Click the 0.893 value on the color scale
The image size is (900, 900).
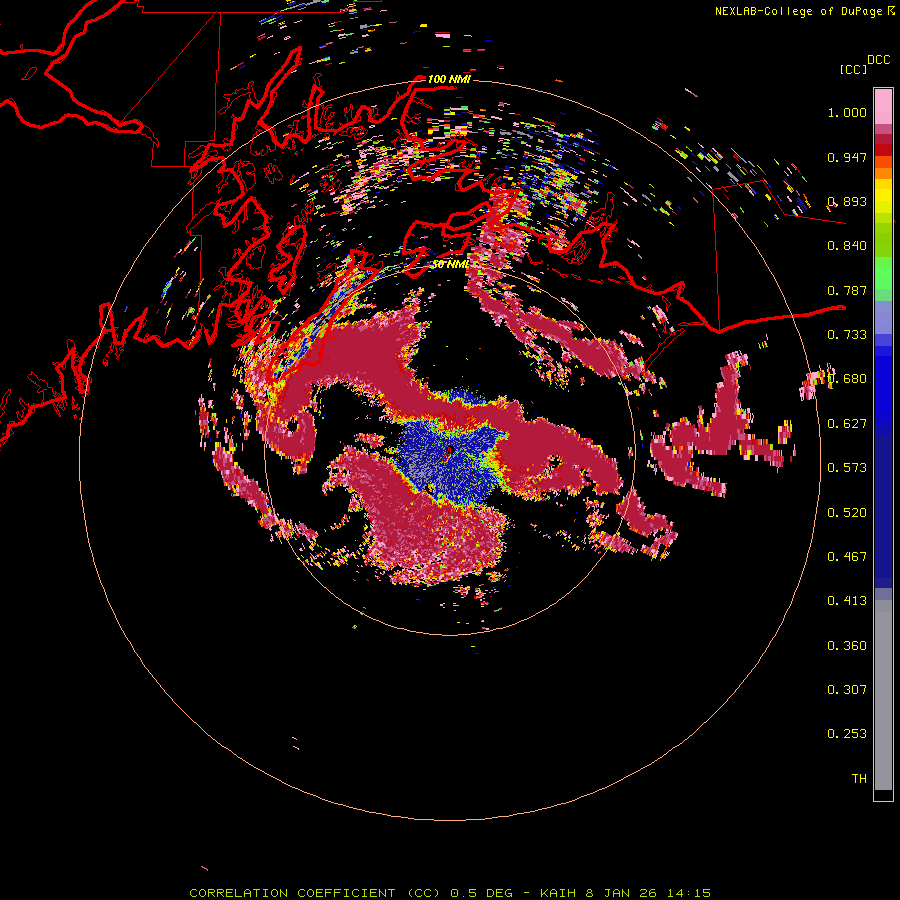[847, 201]
